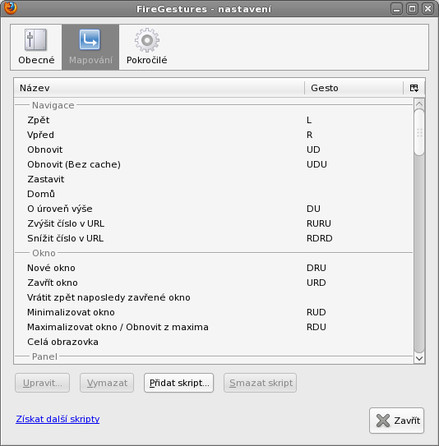Viewport: 439px width, 446px height.
Task: Select the Obnovit row
Action: tap(213, 150)
